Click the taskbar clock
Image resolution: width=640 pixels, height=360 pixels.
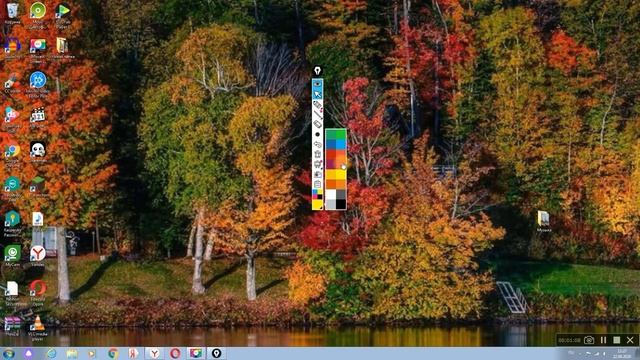coord(622,353)
